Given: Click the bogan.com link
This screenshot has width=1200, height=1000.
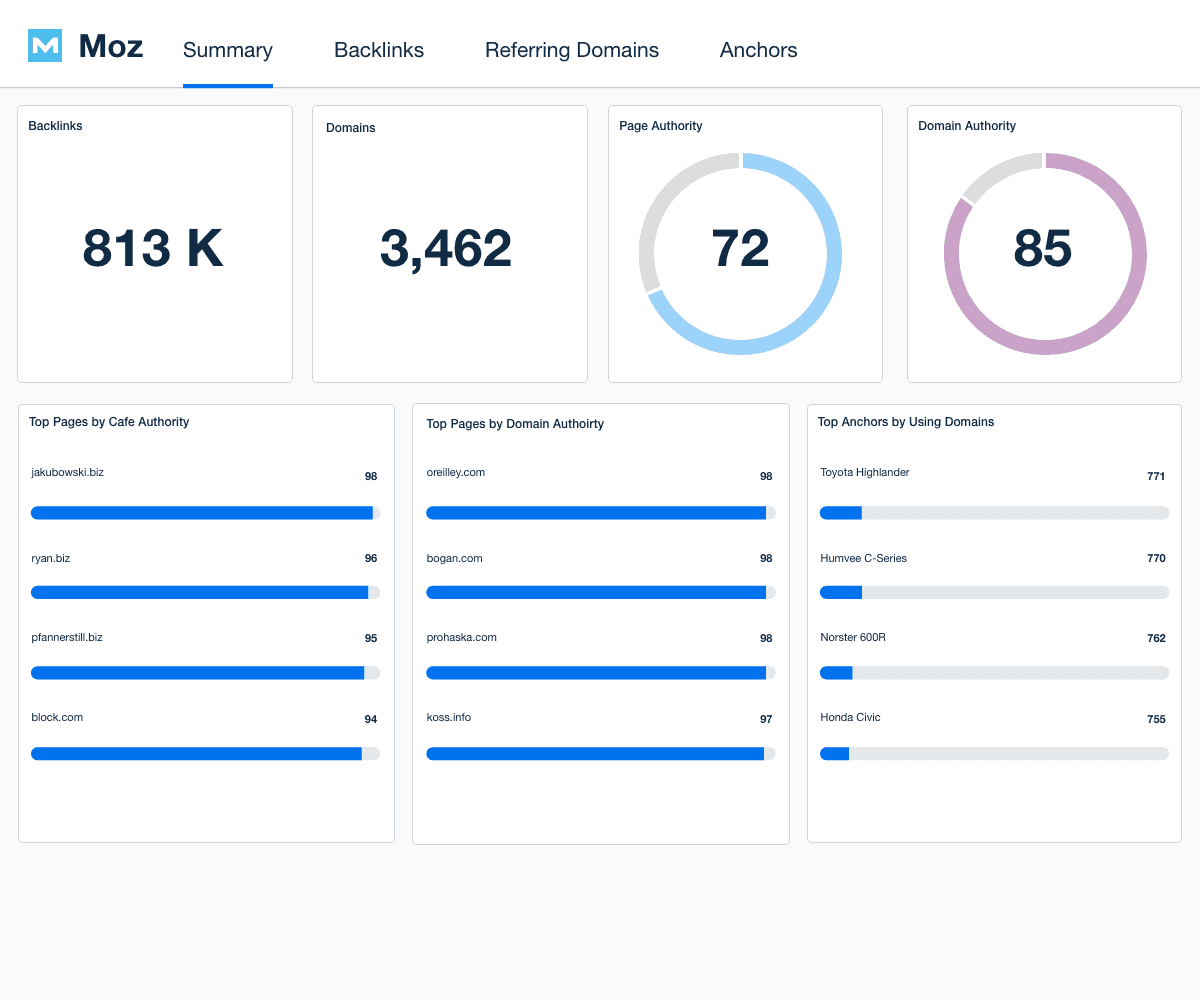Looking at the screenshot, I should [455, 558].
